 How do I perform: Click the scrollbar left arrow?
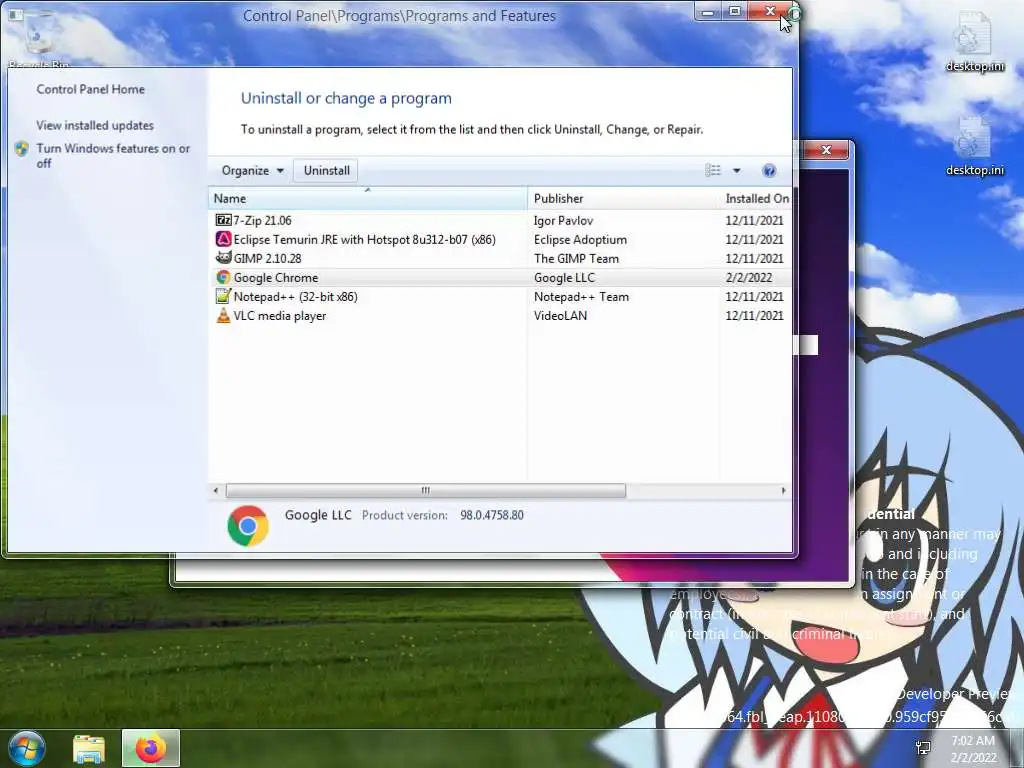click(x=216, y=490)
